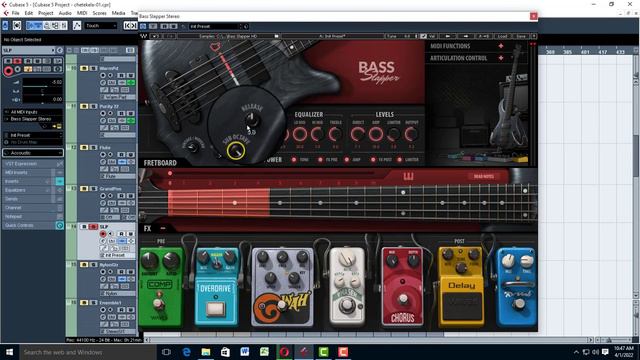This screenshot has height=360, width=640.
Task: Mute the GrandPno track
Action: pyautogui.click(x=84, y=189)
